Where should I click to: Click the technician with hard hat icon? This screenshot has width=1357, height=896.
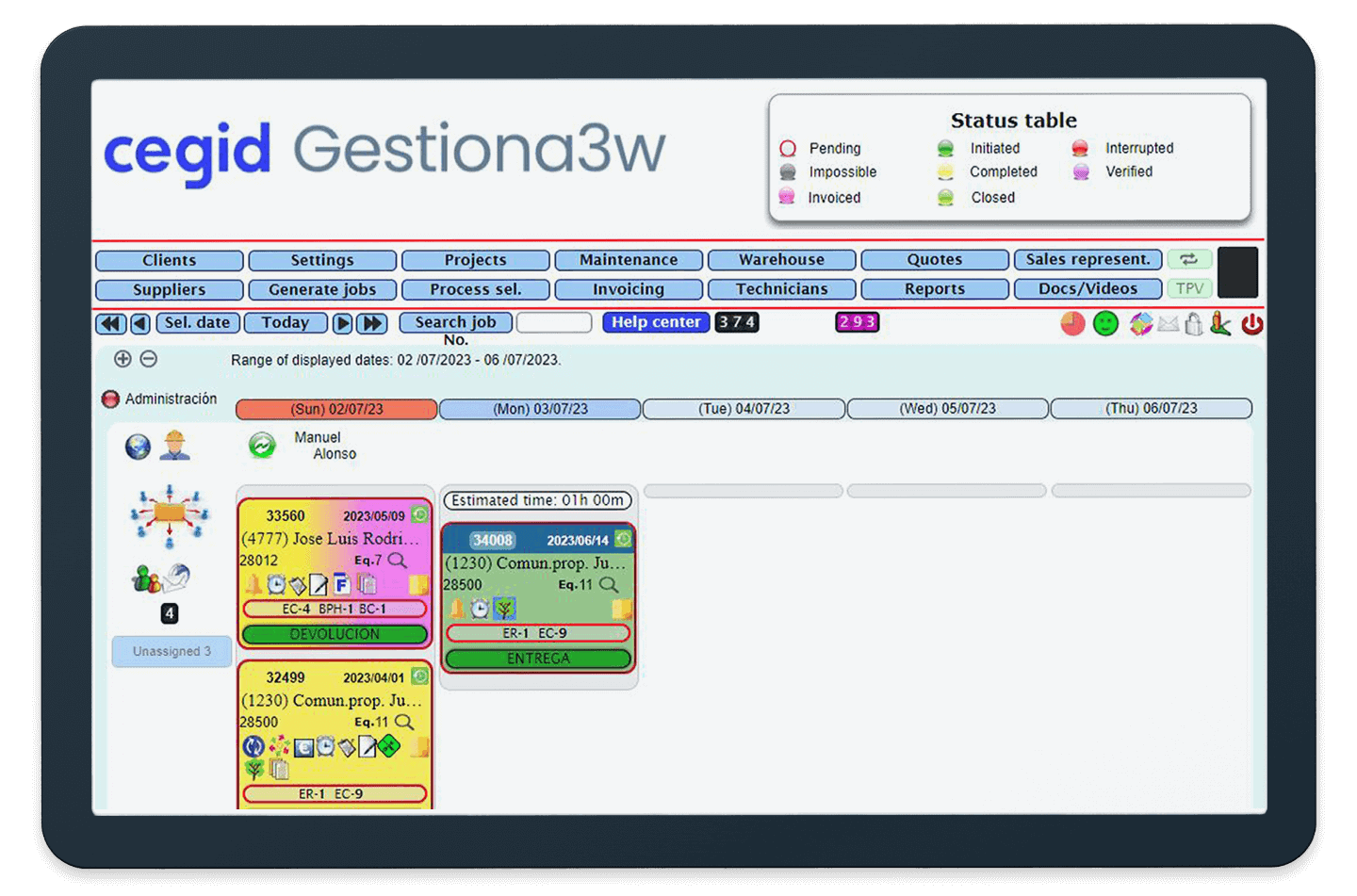174,445
